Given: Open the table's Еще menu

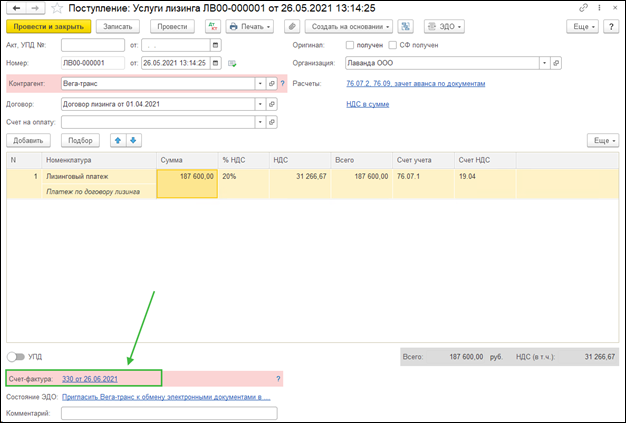Looking at the screenshot, I should [603, 140].
